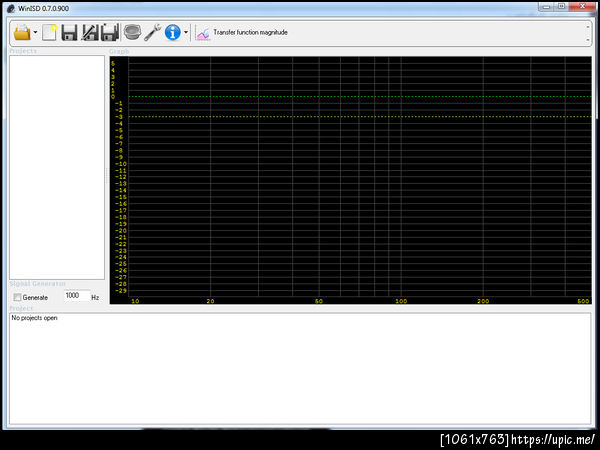Select the Transfer function magnitude graph label
Viewport: 600px width, 450px height.
coord(250,33)
